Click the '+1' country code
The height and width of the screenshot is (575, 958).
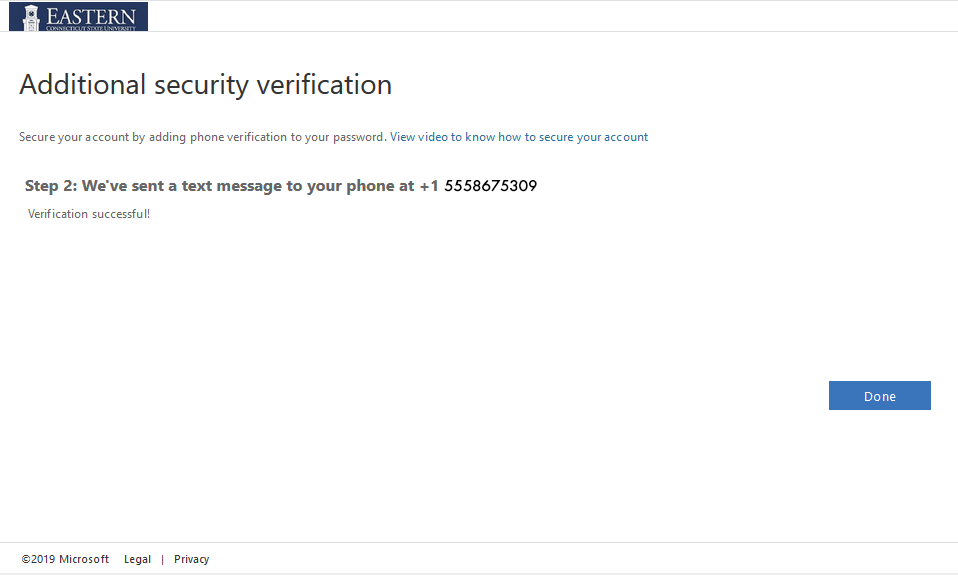(x=429, y=186)
